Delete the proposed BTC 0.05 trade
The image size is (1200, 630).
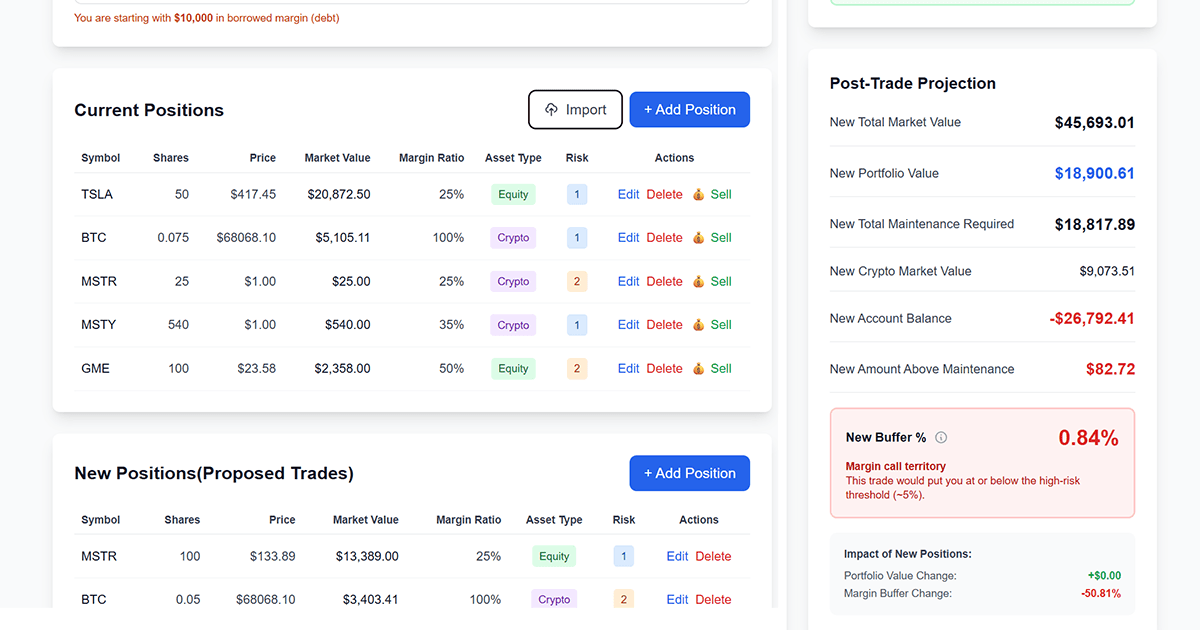tap(713, 600)
